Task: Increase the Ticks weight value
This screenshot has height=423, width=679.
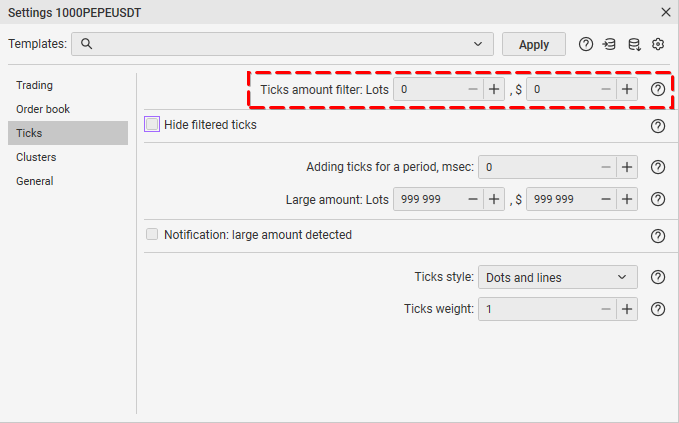Action: coord(627,309)
